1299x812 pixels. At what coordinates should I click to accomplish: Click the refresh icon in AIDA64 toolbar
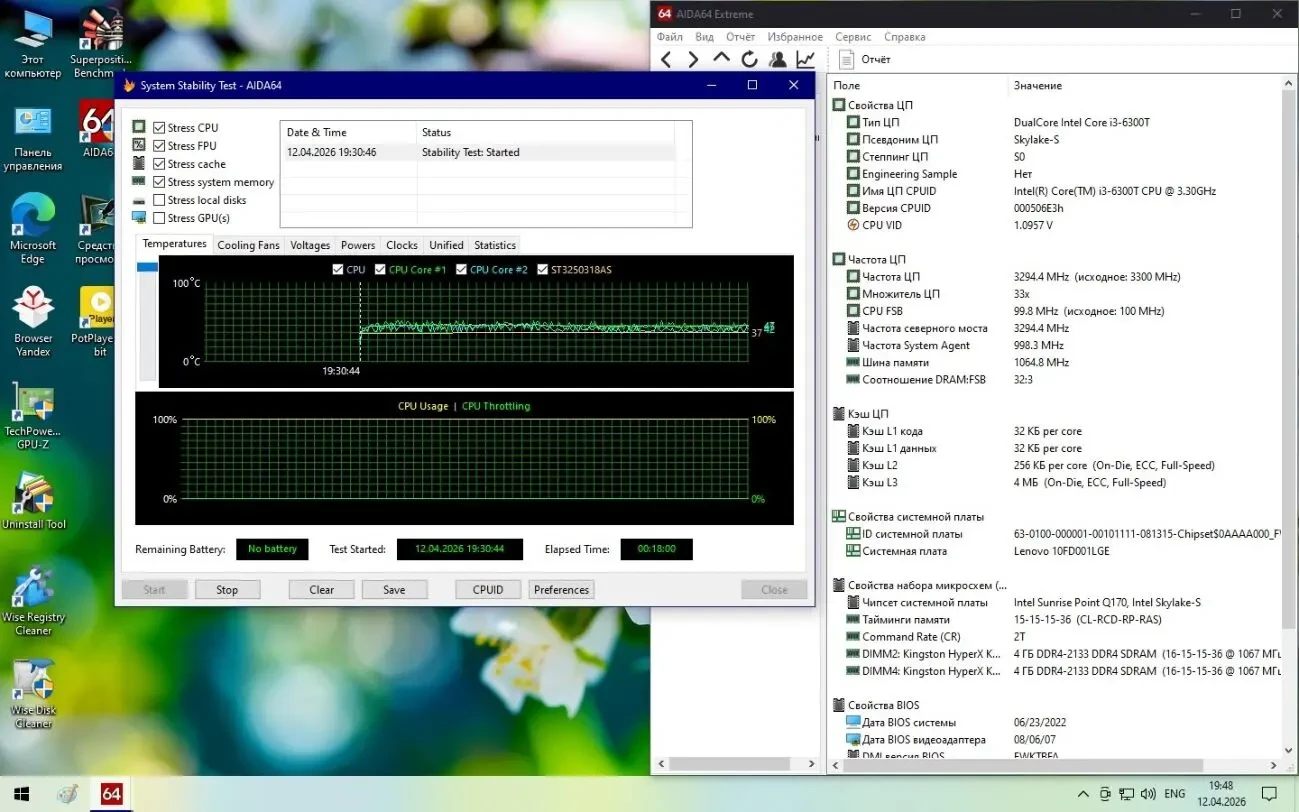(x=749, y=59)
